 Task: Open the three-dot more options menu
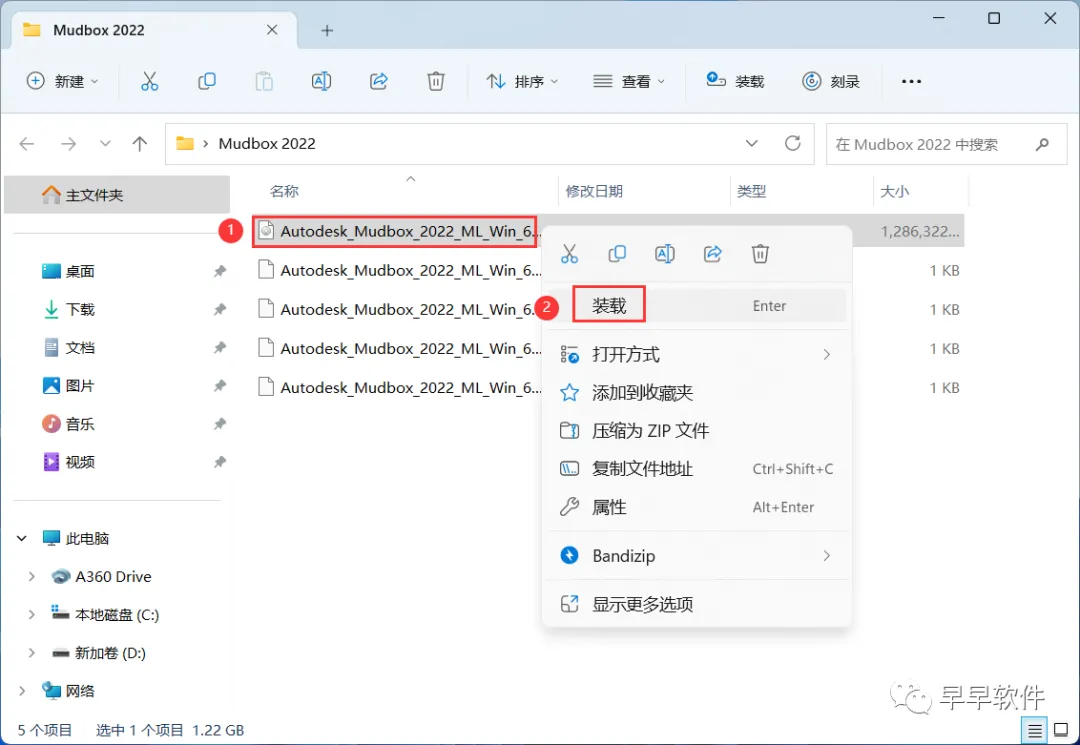(x=911, y=81)
